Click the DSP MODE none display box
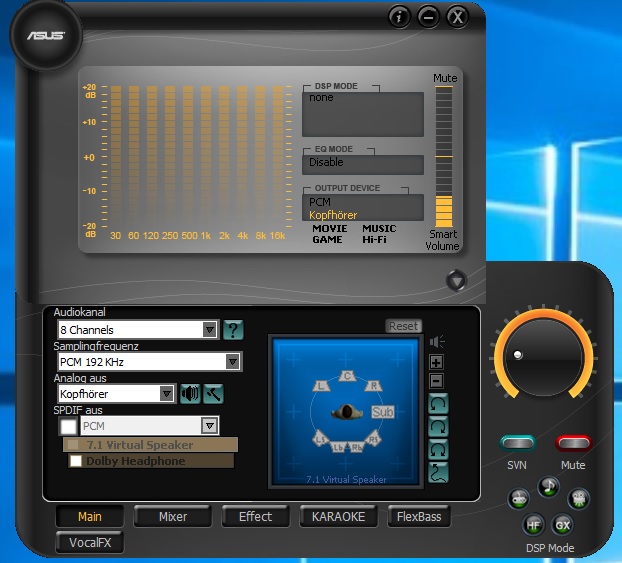Screen dimensions: 622x563 click(363, 115)
